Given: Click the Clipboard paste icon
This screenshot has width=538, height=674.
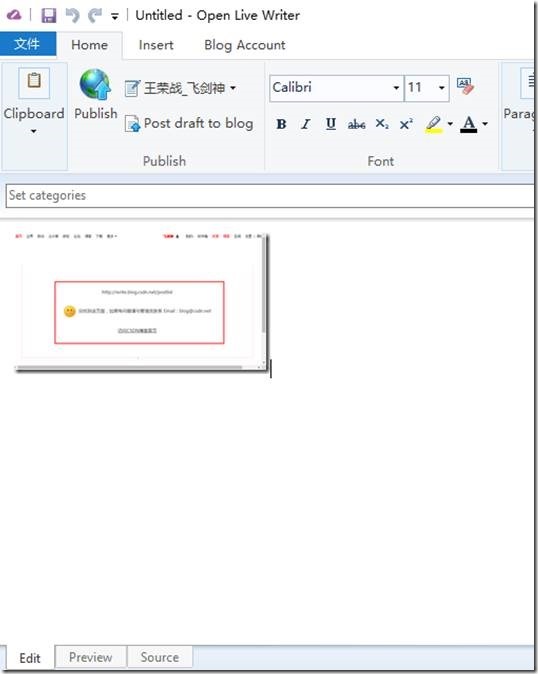Looking at the screenshot, I should coord(34,83).
